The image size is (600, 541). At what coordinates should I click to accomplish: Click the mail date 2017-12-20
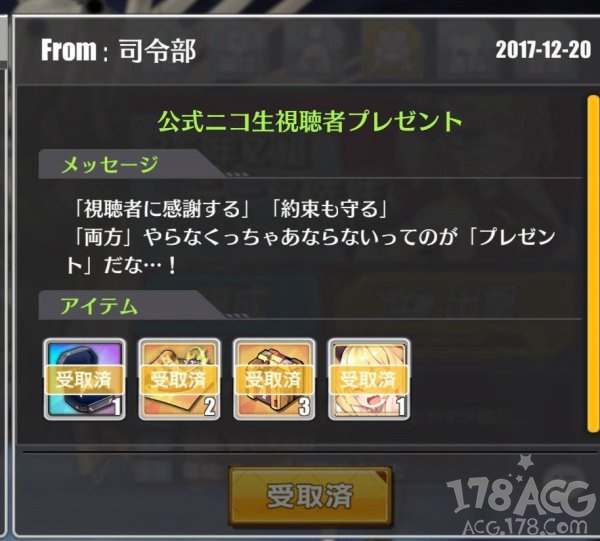pyautogui.click(x=543, y=50)
